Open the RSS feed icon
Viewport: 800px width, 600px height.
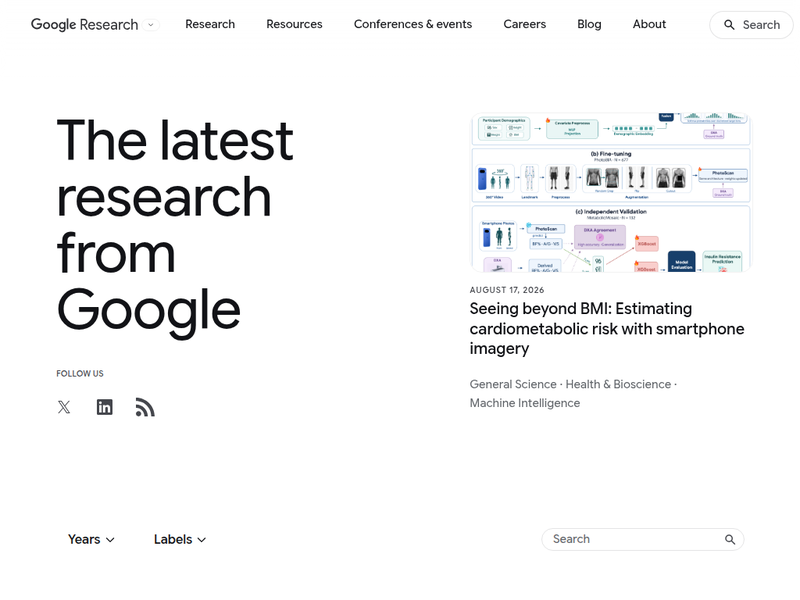(x=145, y=407)
